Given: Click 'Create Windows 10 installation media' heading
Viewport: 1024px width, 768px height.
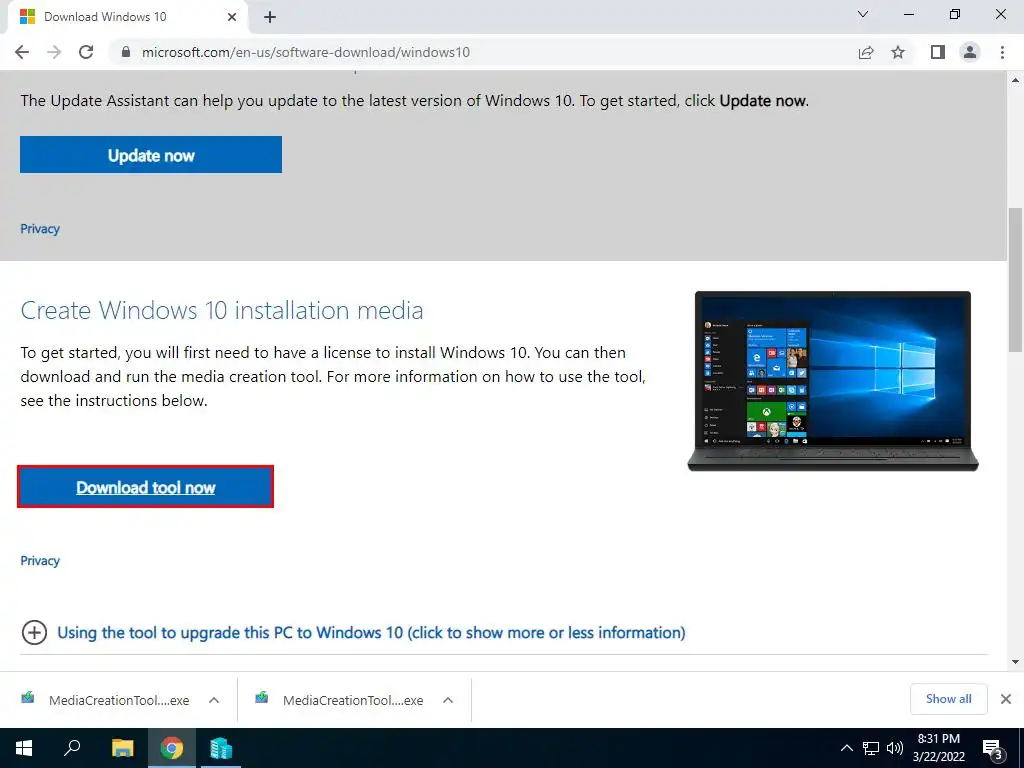Looking at the screenshot, I should [222, 310].
